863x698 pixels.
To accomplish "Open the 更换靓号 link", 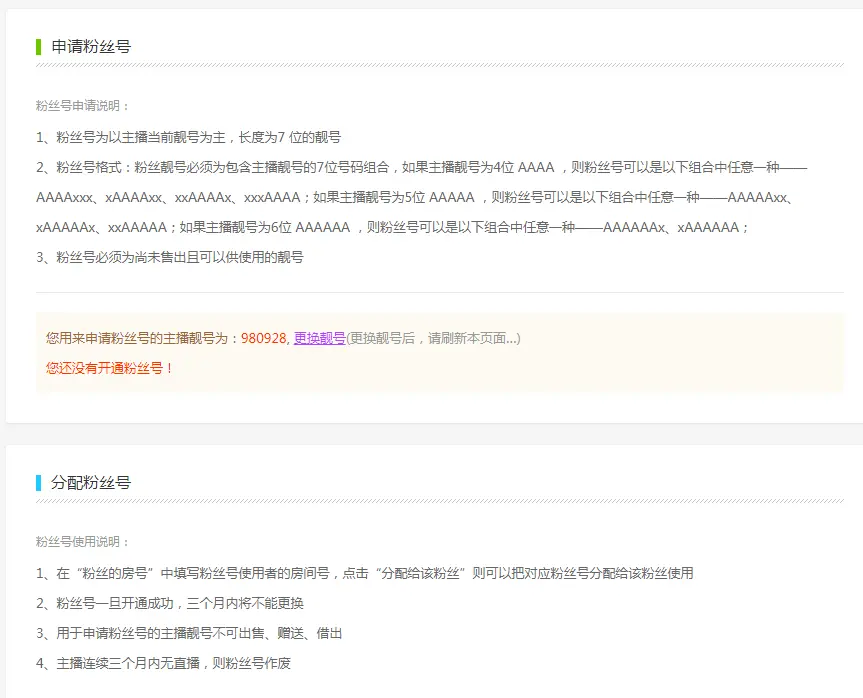I will [319, 338].
